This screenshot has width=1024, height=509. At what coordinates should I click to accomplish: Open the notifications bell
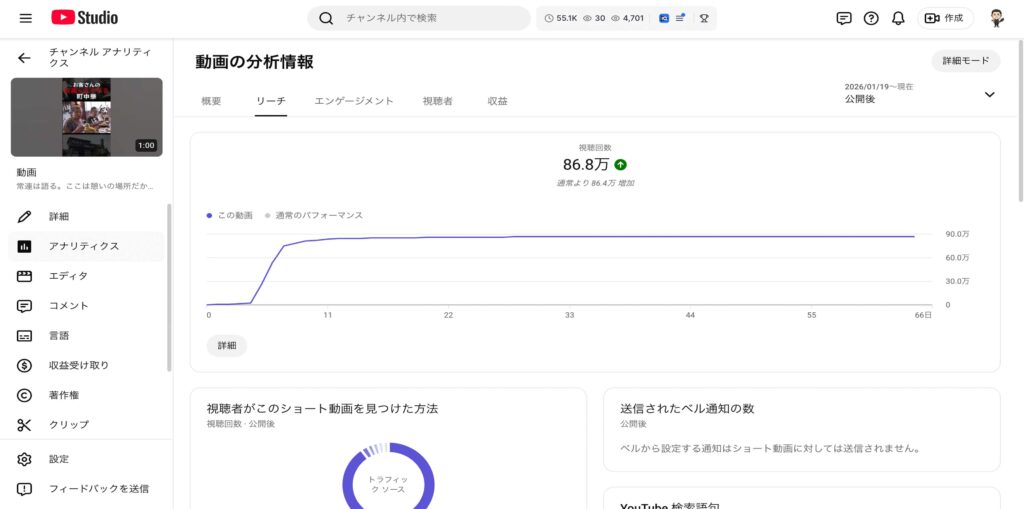pyautogui.click(x=898, y=18)
